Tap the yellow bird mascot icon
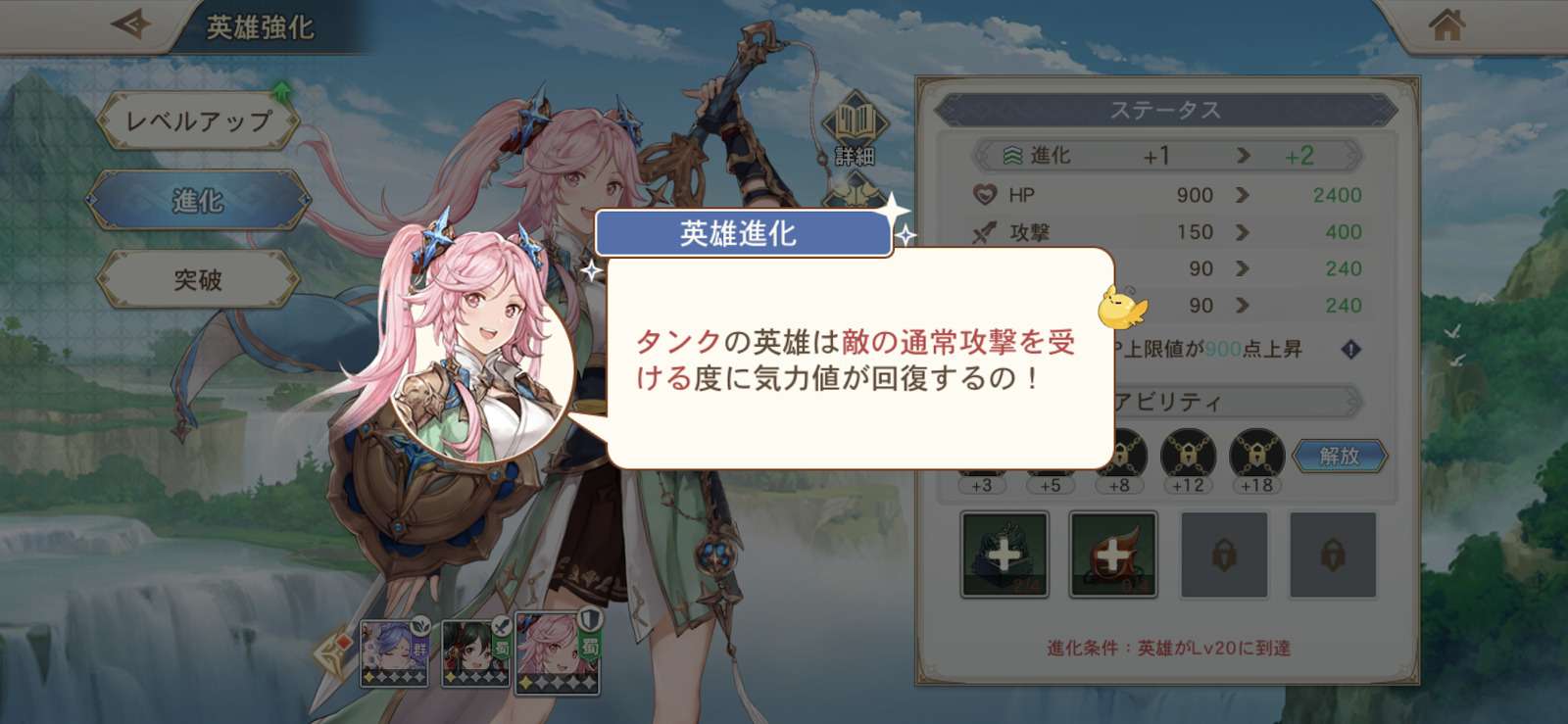1568x724 pixels. point(1121,308)
